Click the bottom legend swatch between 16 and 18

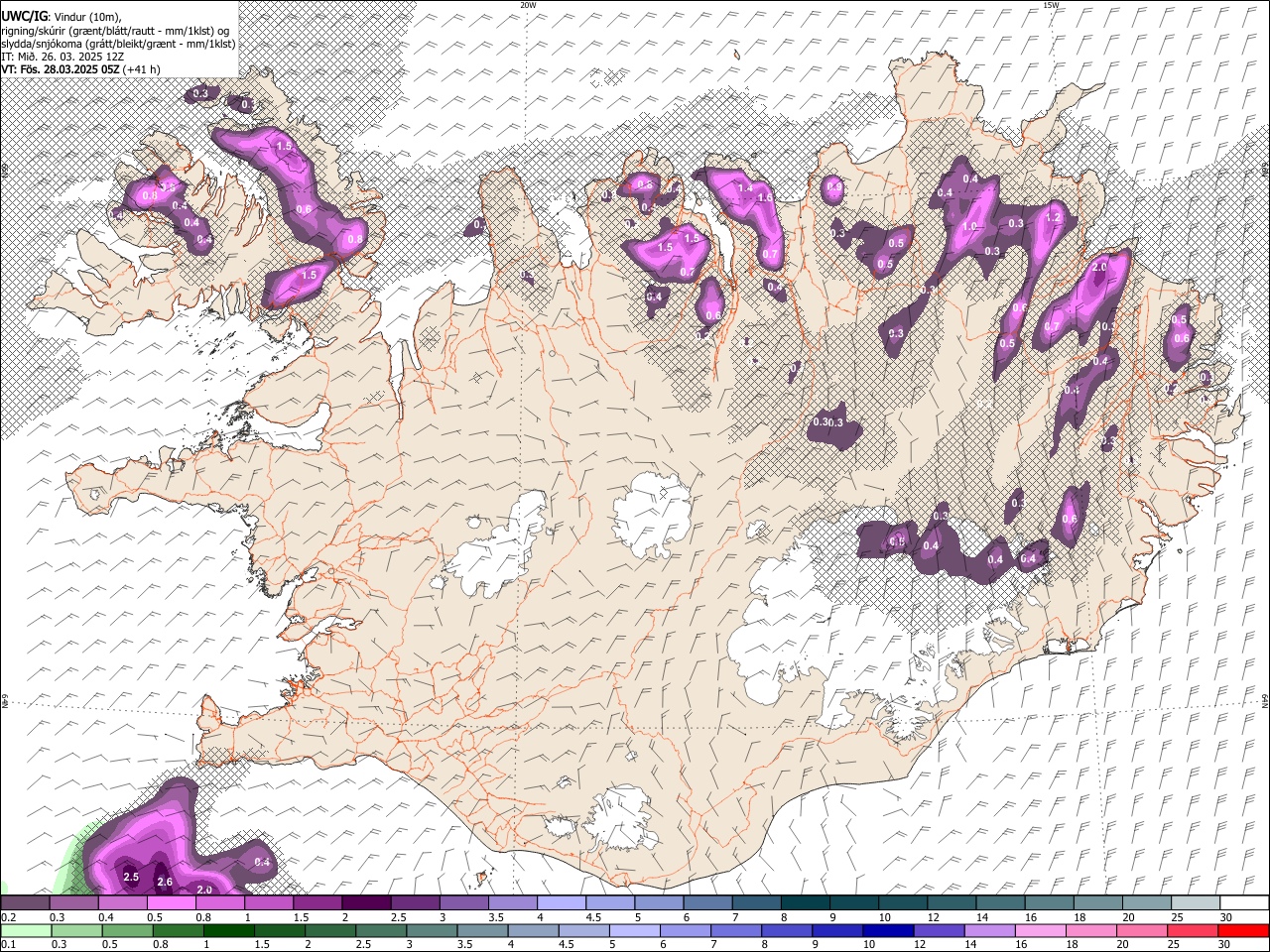coord(1039,931)
